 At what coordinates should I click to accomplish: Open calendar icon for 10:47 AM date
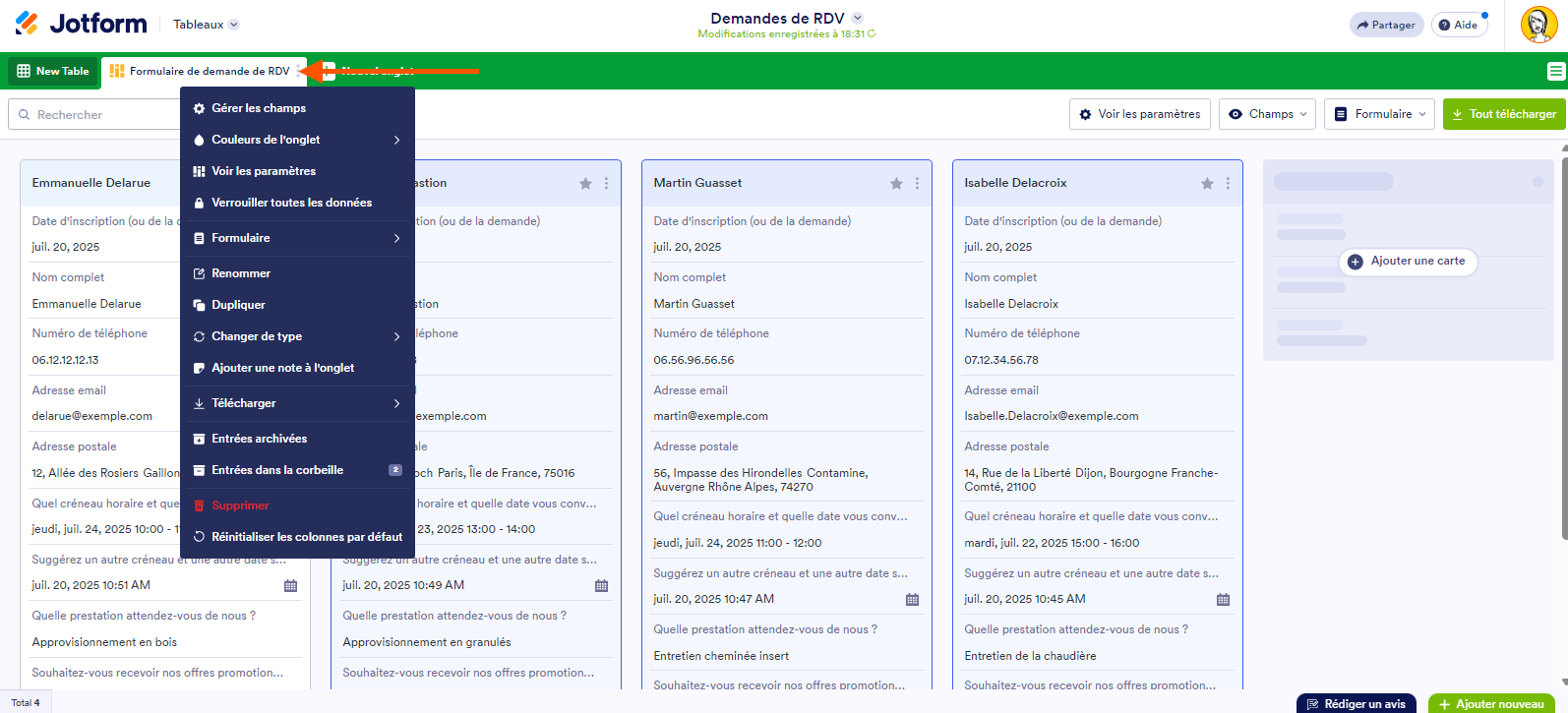[912, 599]
